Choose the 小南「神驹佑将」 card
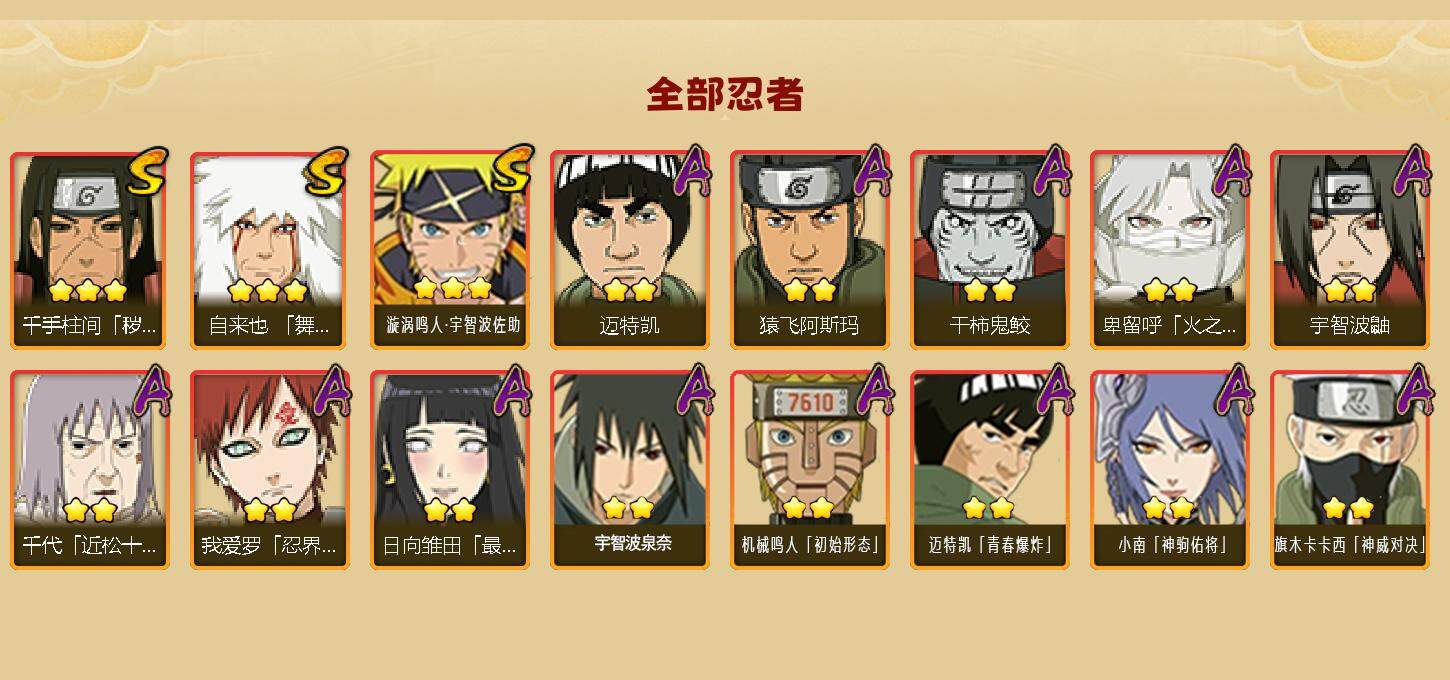This screenshot has height=680, width=1450. (1170, 470)
